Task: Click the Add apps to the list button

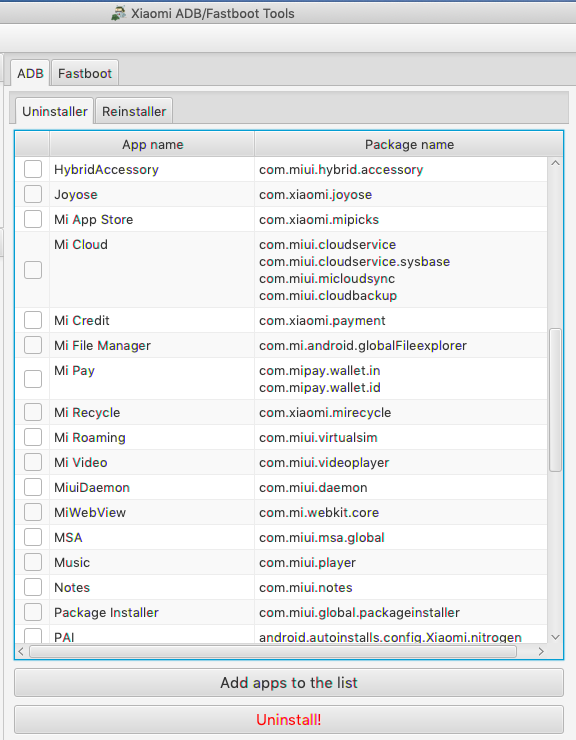Action: click(x=289, y=682)
